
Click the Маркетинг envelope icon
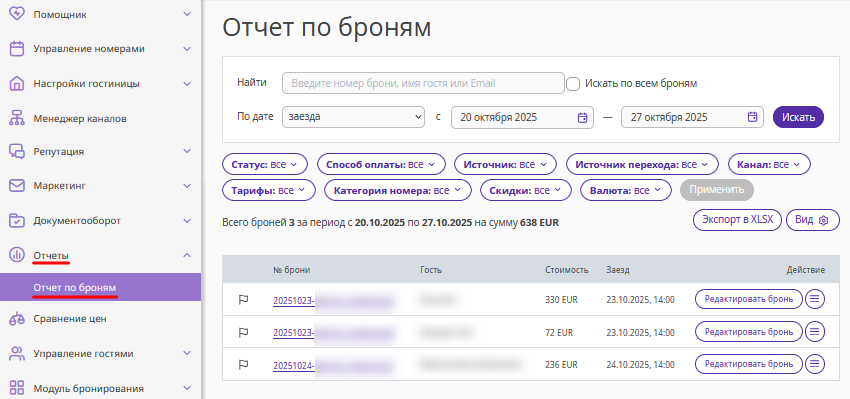point(17,185)
